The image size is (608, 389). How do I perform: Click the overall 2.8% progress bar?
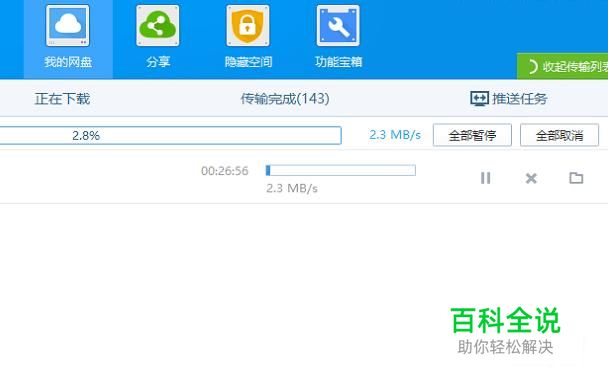[x=171, y=135]
